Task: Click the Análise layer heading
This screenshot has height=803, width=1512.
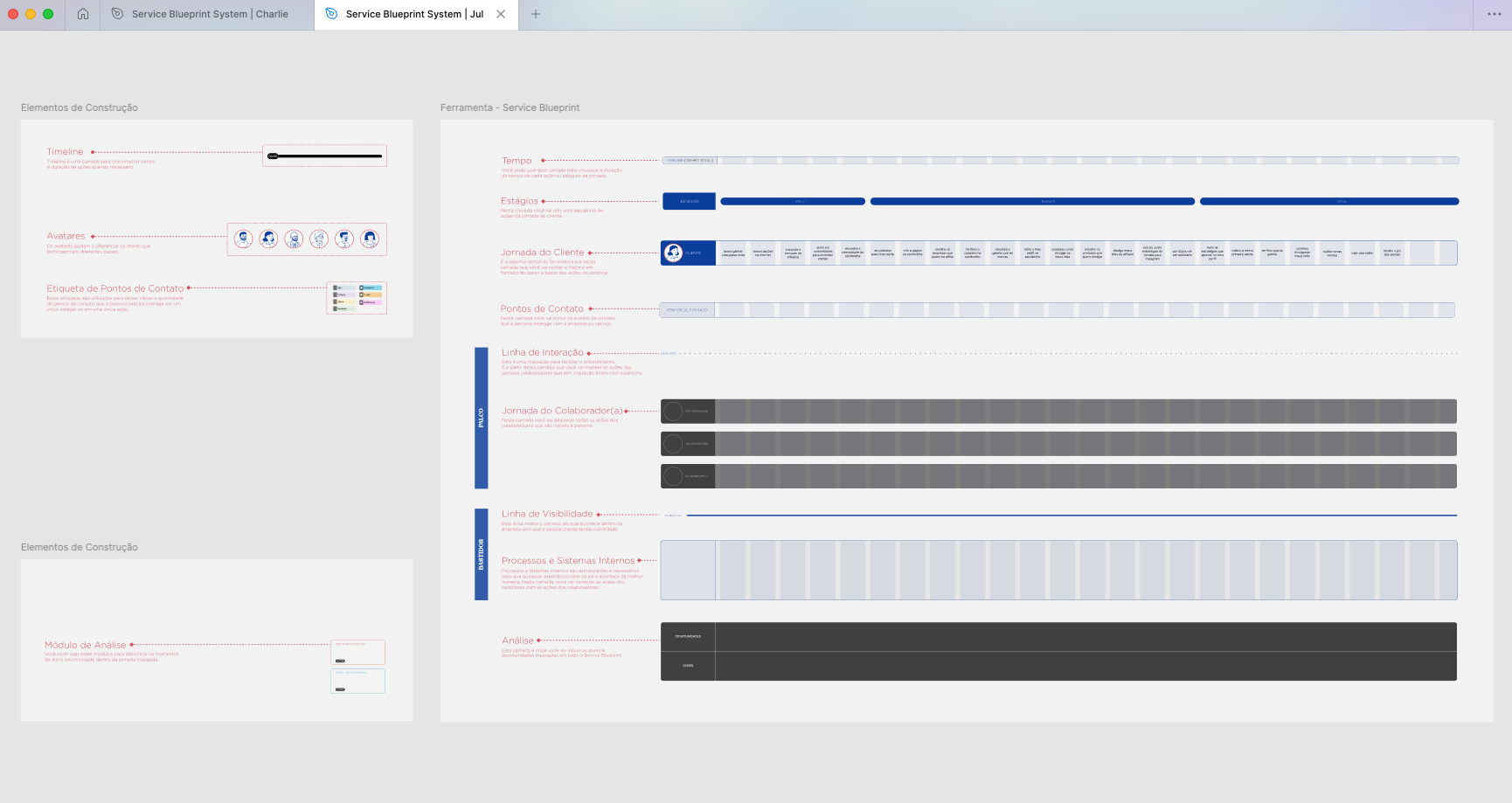Action: coord(517,640)
